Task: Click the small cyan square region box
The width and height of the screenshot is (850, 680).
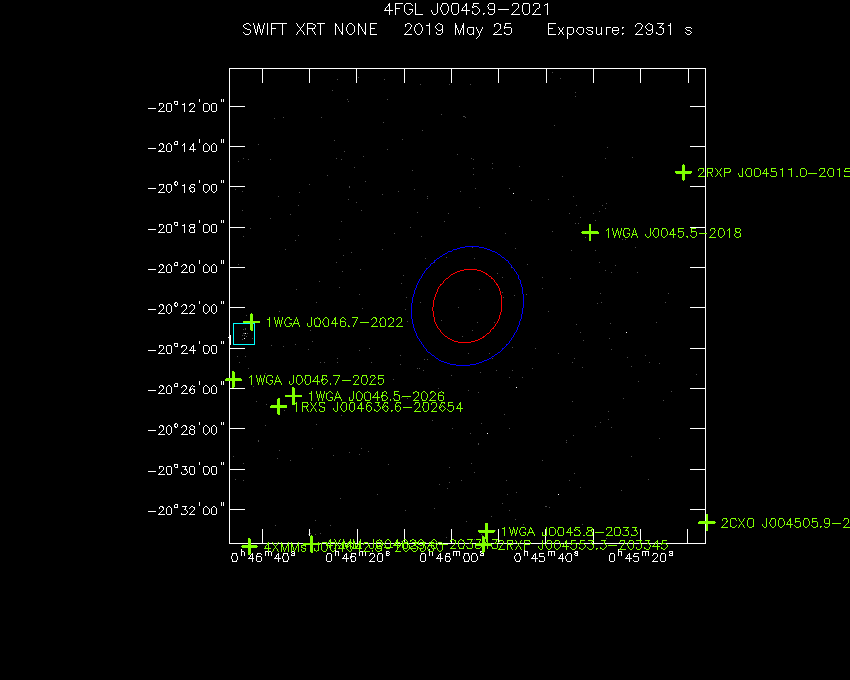Action: point(244,334)
